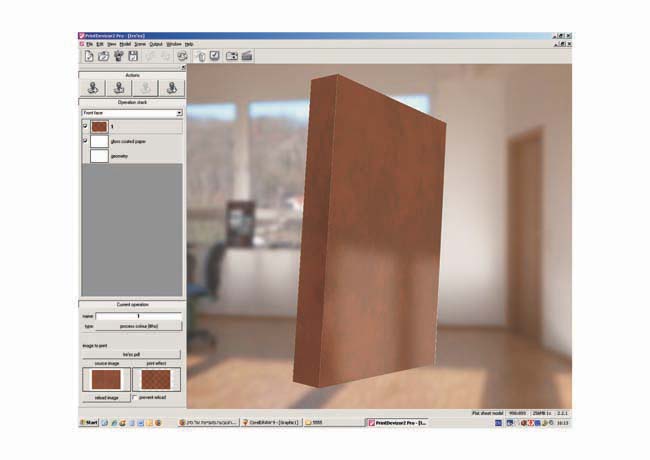Open the Hebrew-titled browser taskbar window
This screenshot has width=650, height=460.
[x=209, y=423]
